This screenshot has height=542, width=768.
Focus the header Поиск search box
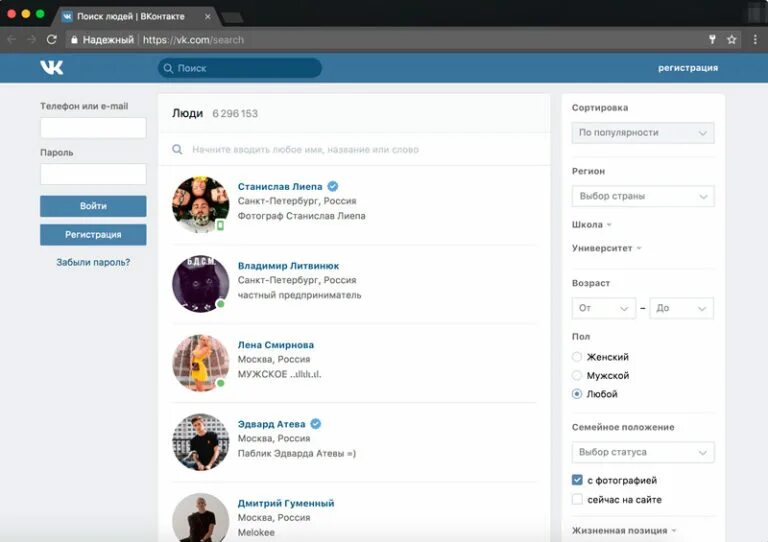click(240, 68)
